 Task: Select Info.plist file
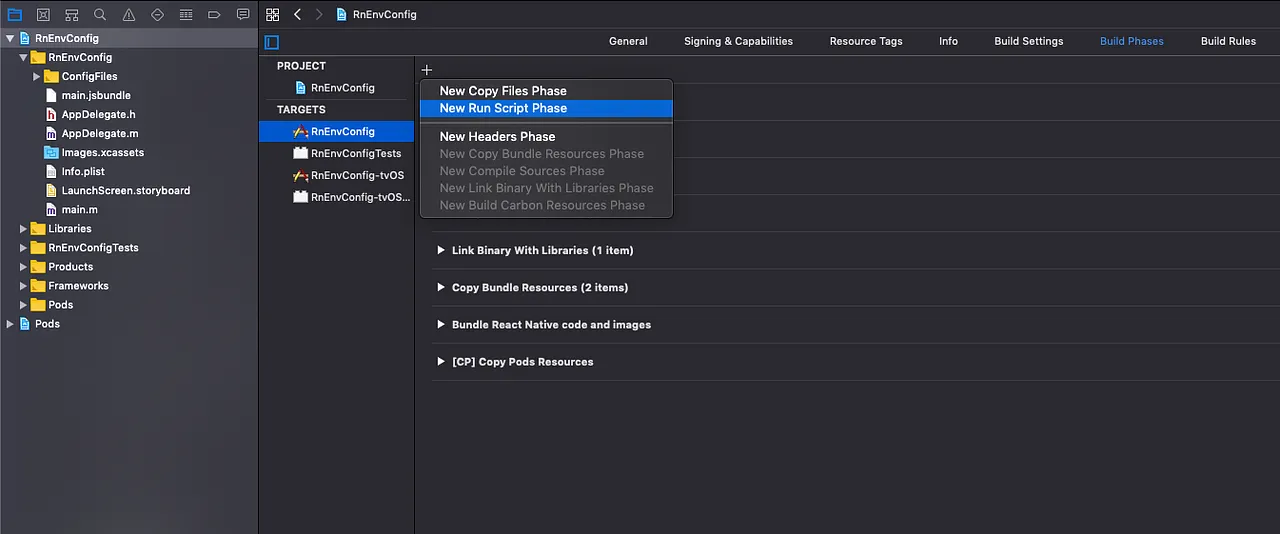[83, 172]
